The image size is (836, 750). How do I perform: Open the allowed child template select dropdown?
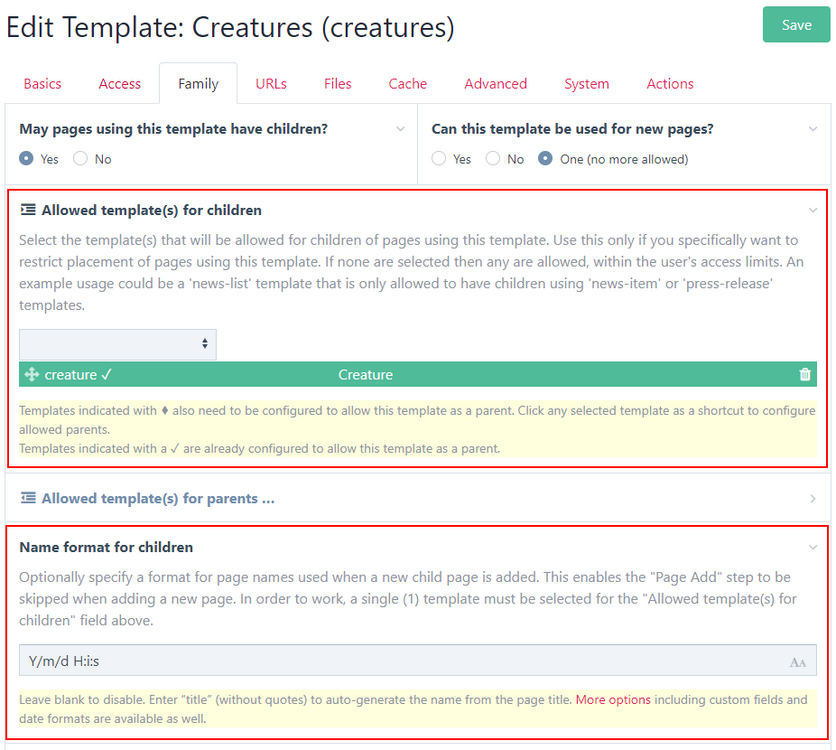(117, 344)
